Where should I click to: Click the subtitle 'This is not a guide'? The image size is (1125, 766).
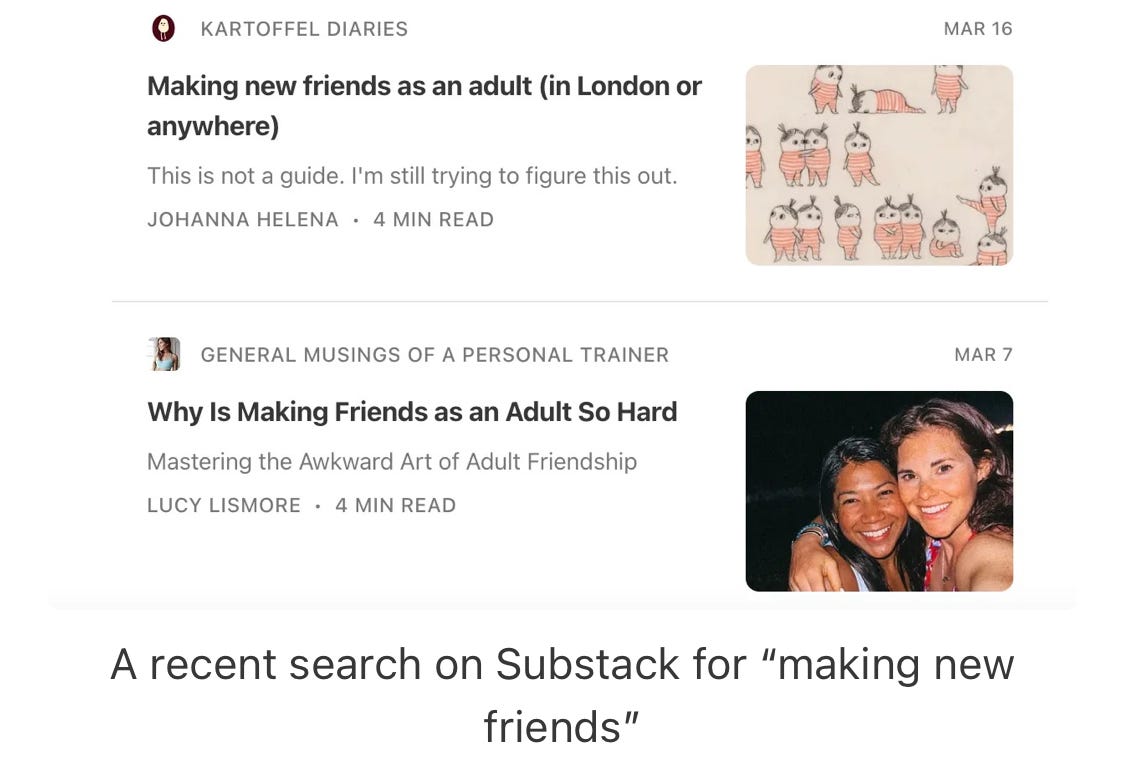click(x=412, y=176)
